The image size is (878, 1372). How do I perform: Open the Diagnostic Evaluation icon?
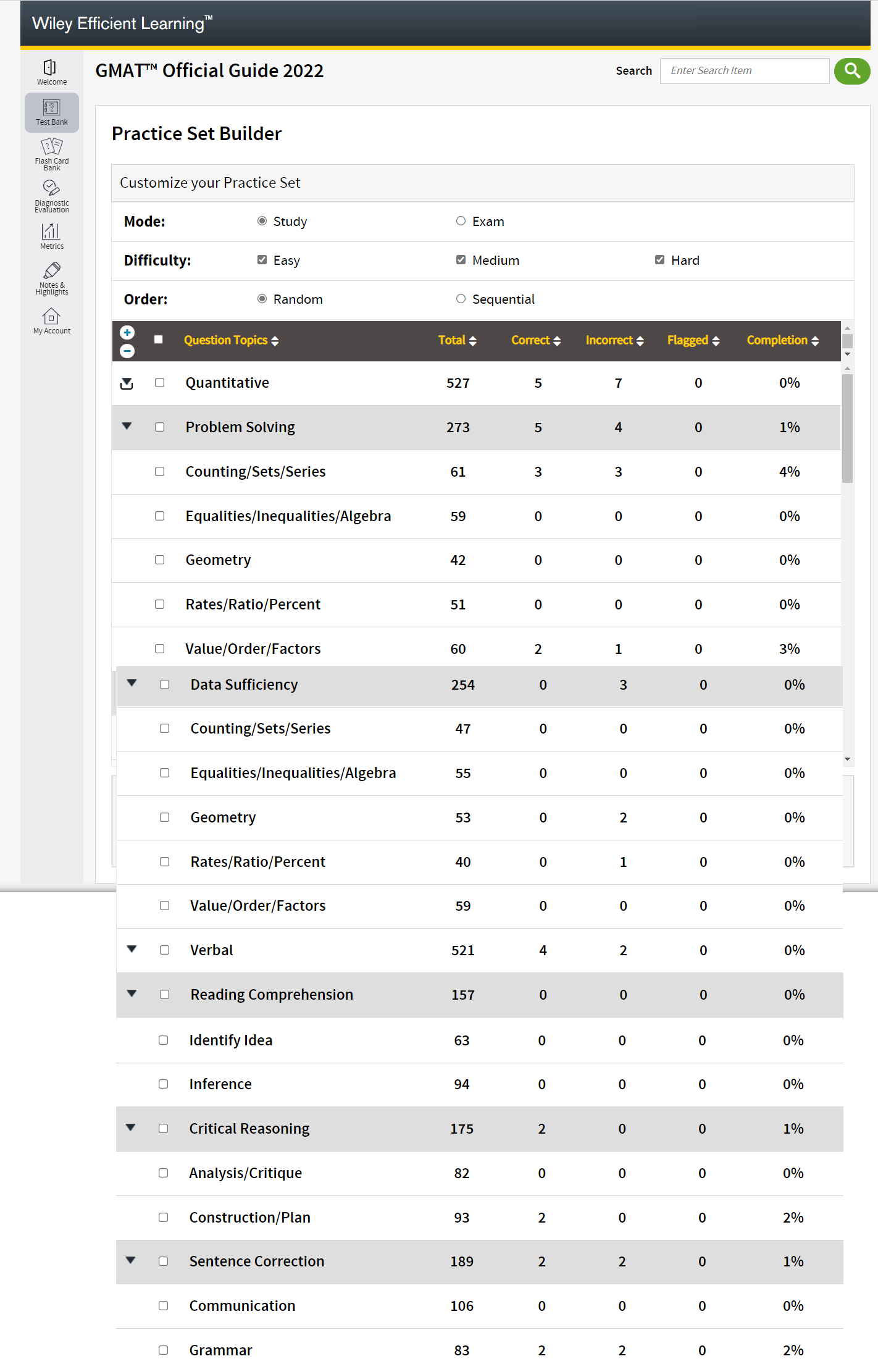[51, 188]
